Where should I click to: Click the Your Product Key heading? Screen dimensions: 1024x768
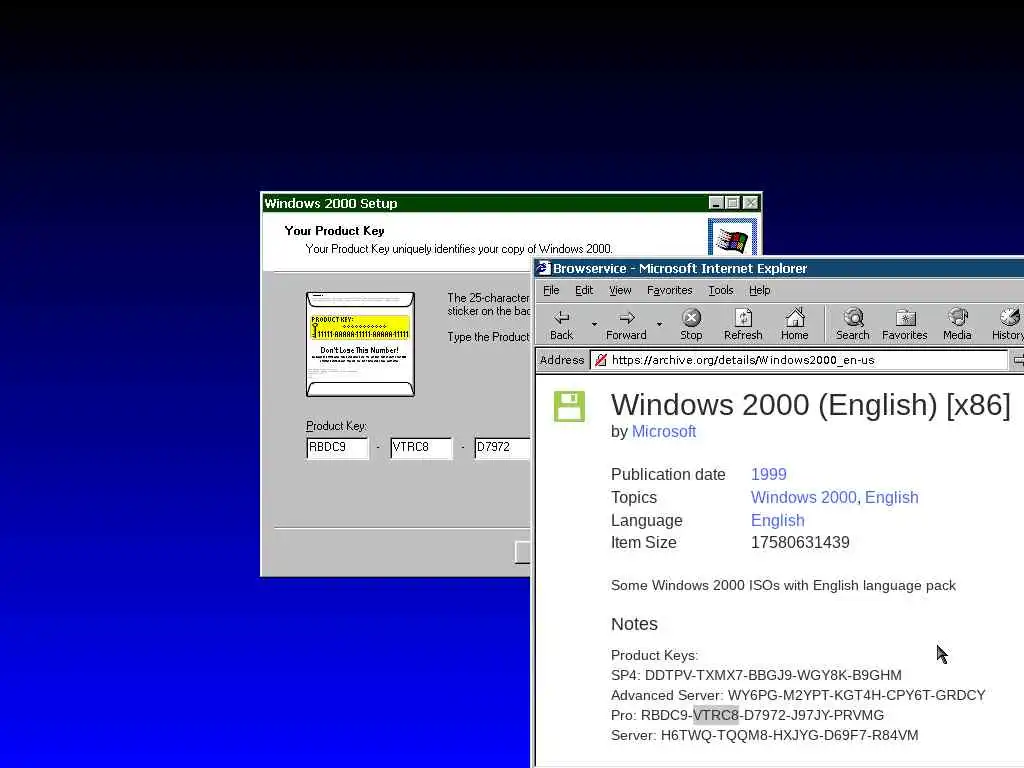(334, 231)
